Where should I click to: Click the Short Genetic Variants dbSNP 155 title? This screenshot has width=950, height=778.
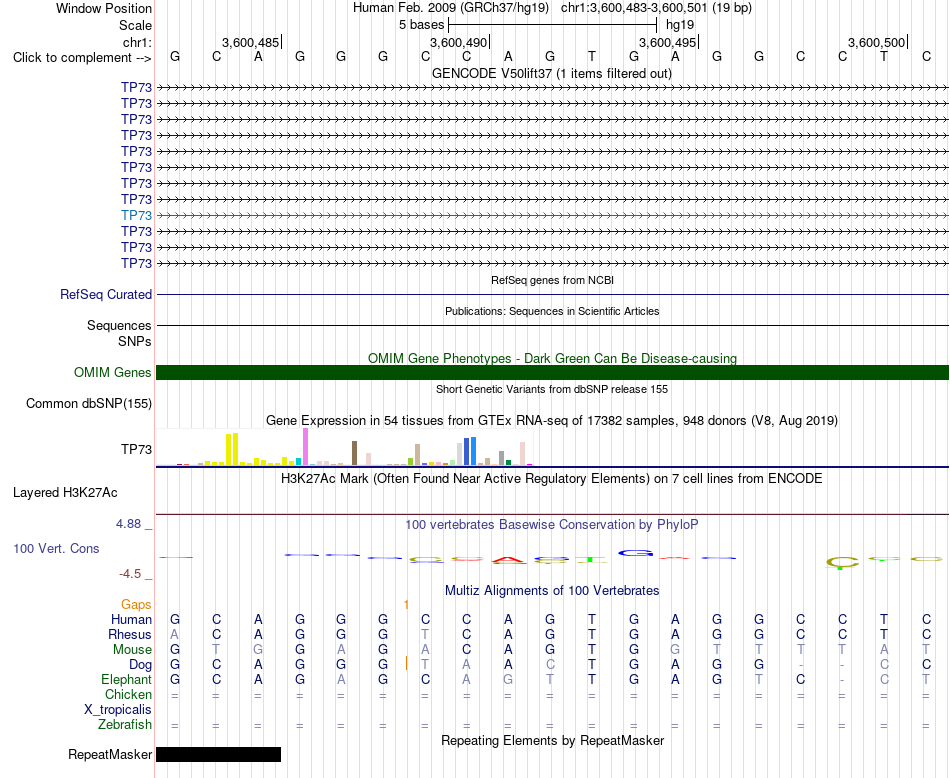552,389
